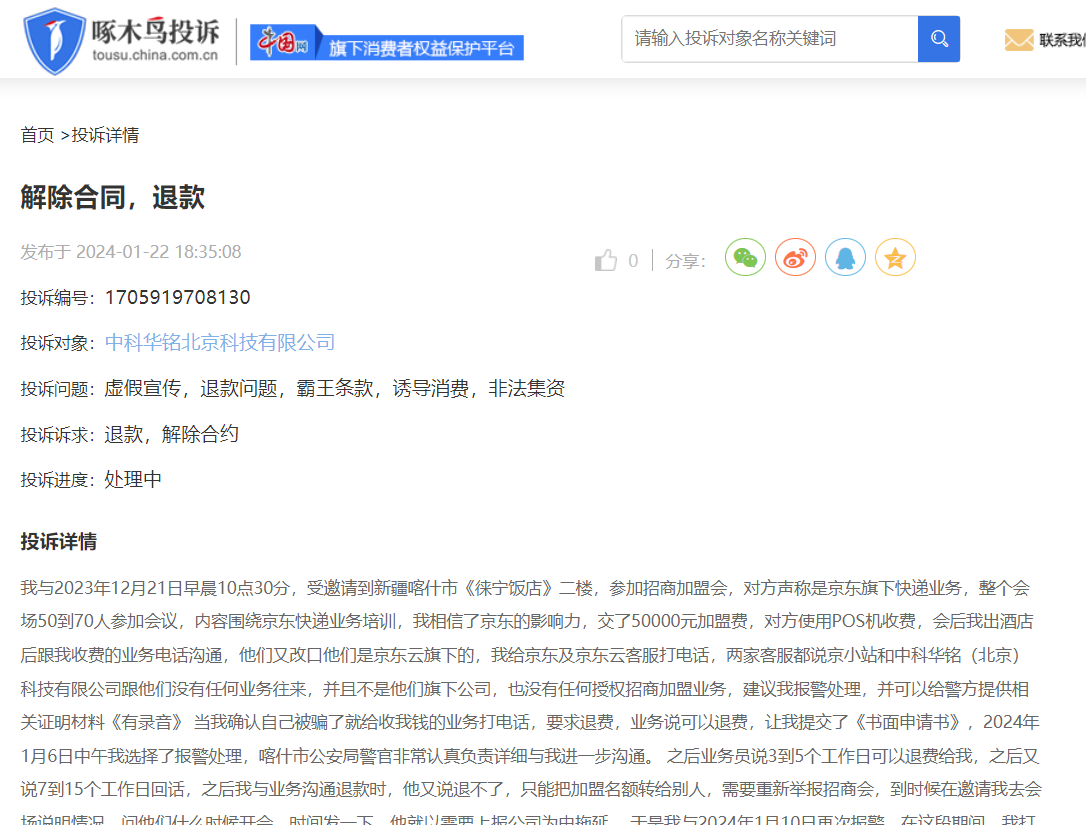The image size is (1086, 825).
Task: Like the complaint with thumbs-up icon
Action: pyautogui.click(x=605, y=260)
